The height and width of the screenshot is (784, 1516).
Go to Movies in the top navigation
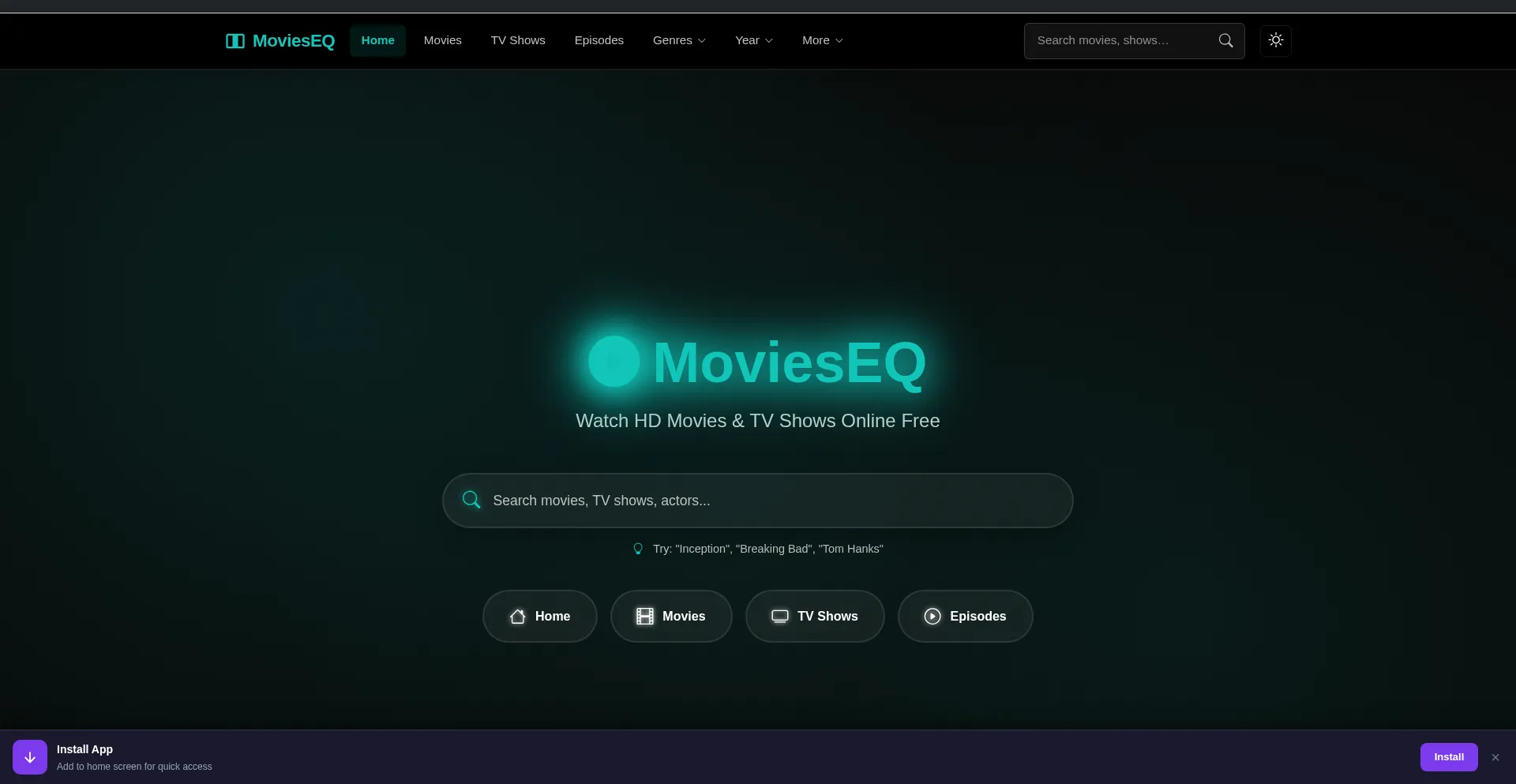click(442, 40)
